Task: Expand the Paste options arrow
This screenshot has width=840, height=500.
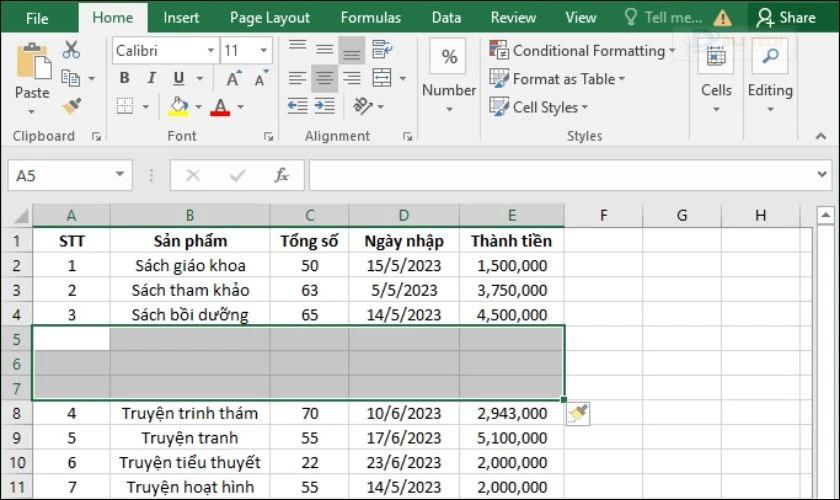Action: pyautogui.click(x=32, y=111)
